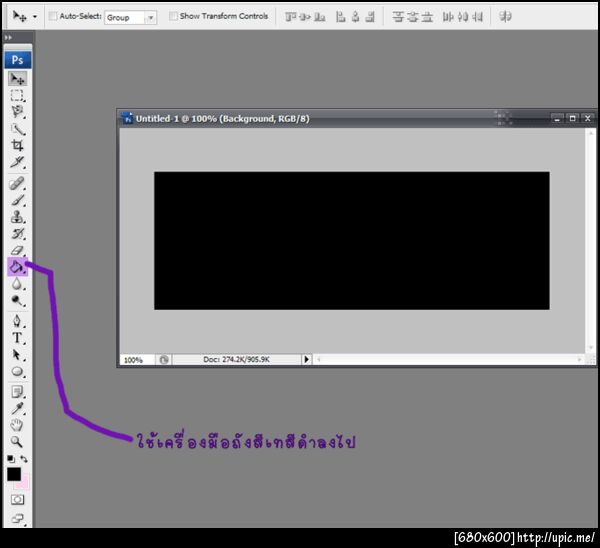Screen dimensions: 600x548
Task: Select the Ellipse shape tool
Action: coord(17,372)
